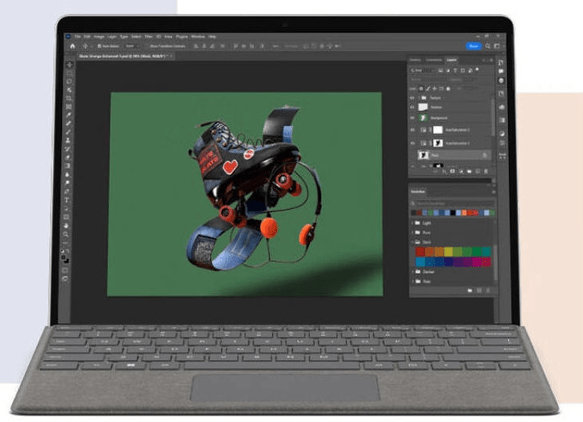The height and width of the screenshot is (422, 583).
Task: Open the search magnifier icon at top right
Action: pyautogui.click(x=488, y=46)
